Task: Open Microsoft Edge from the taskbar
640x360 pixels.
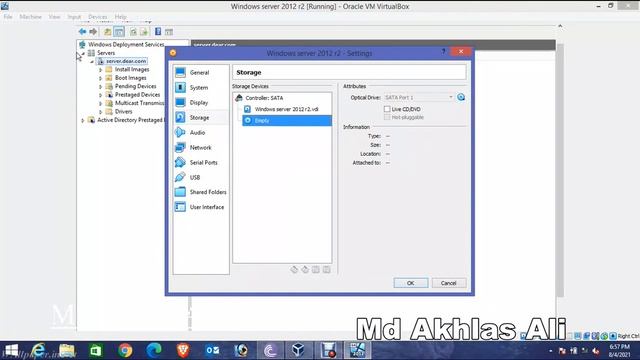Action: pyautogui.click(x=154, y=351)
